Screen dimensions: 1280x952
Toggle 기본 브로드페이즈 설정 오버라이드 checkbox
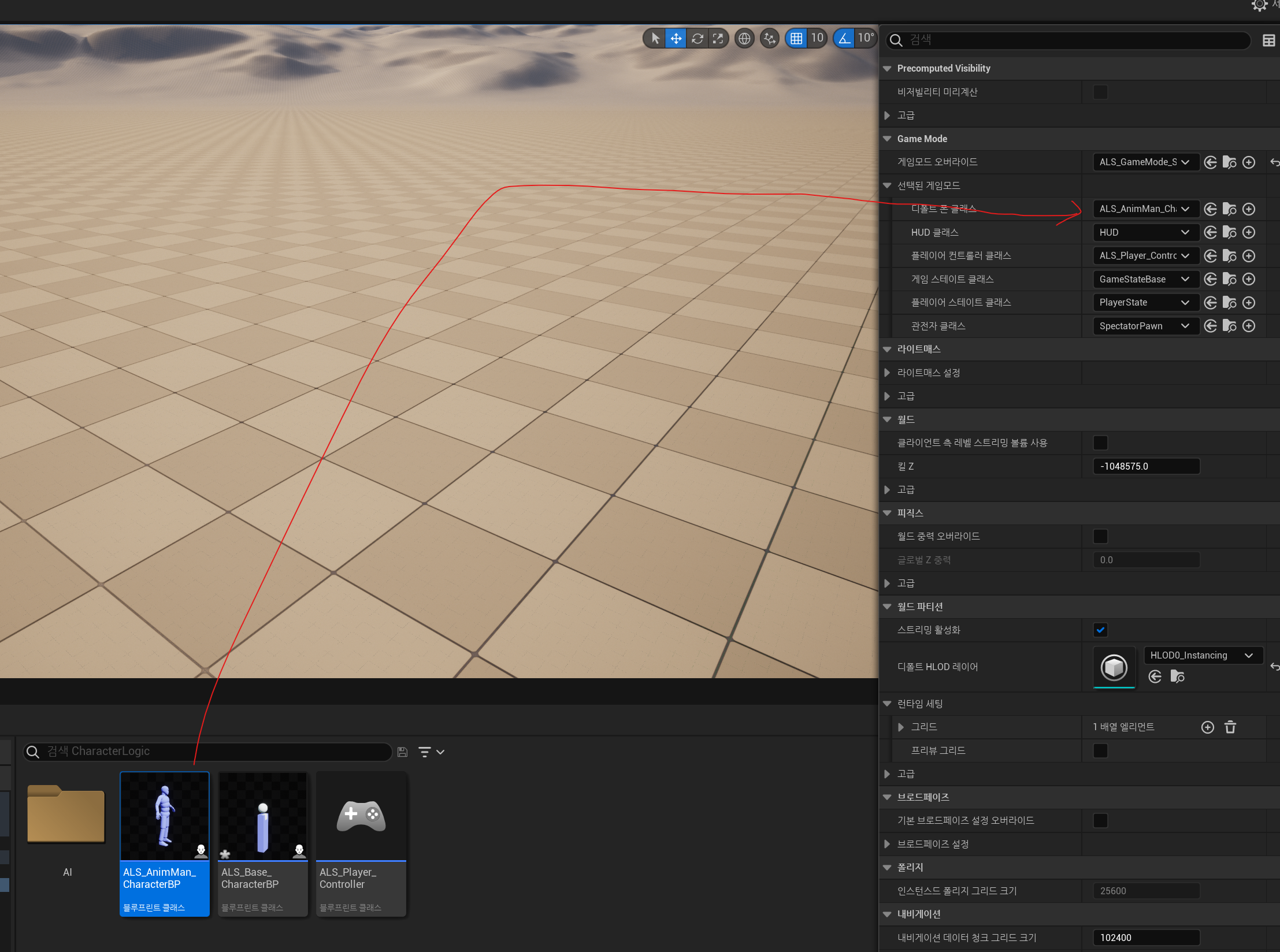tap(1100, 821)
